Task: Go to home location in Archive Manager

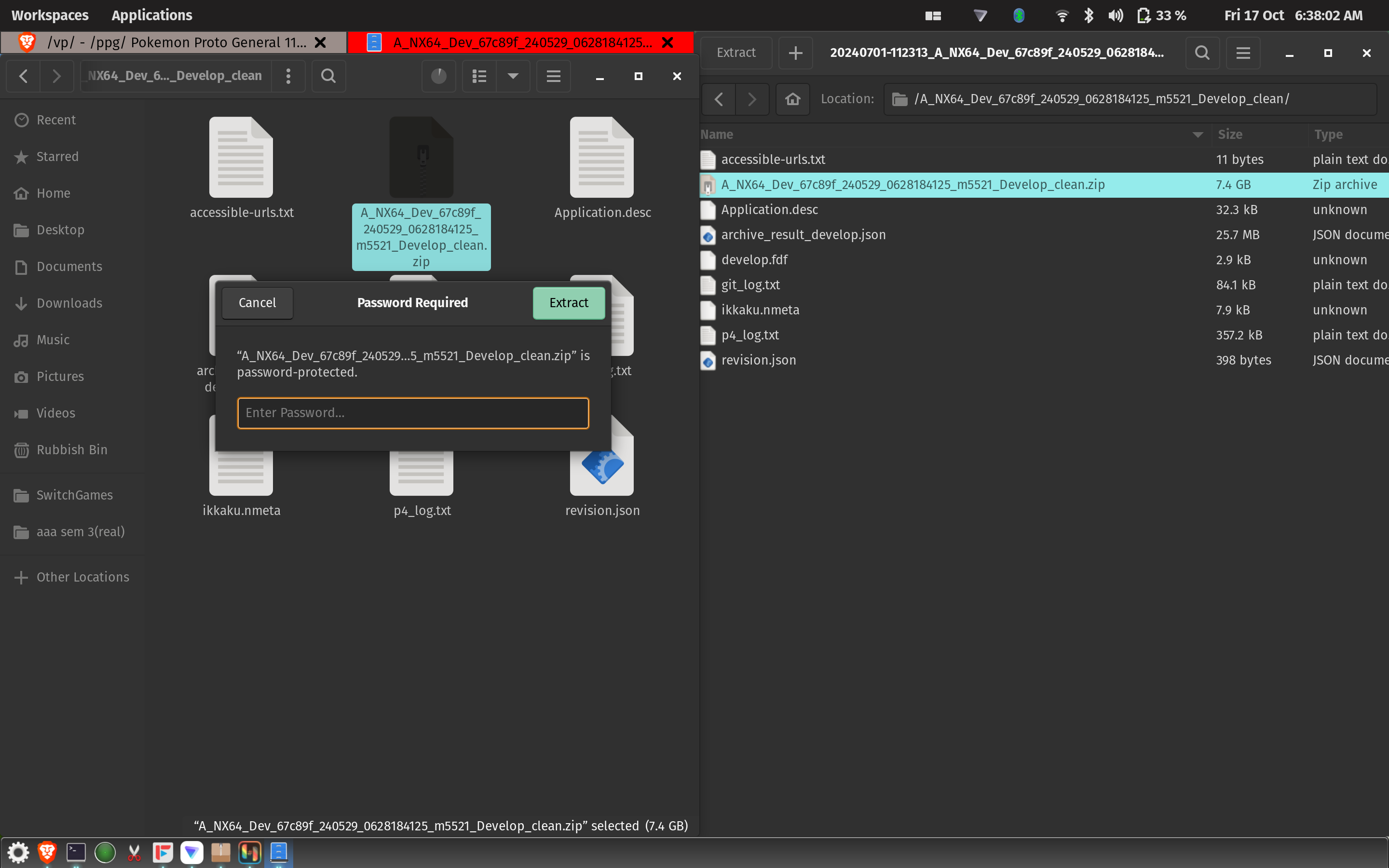Action: [x=793, y=99]
